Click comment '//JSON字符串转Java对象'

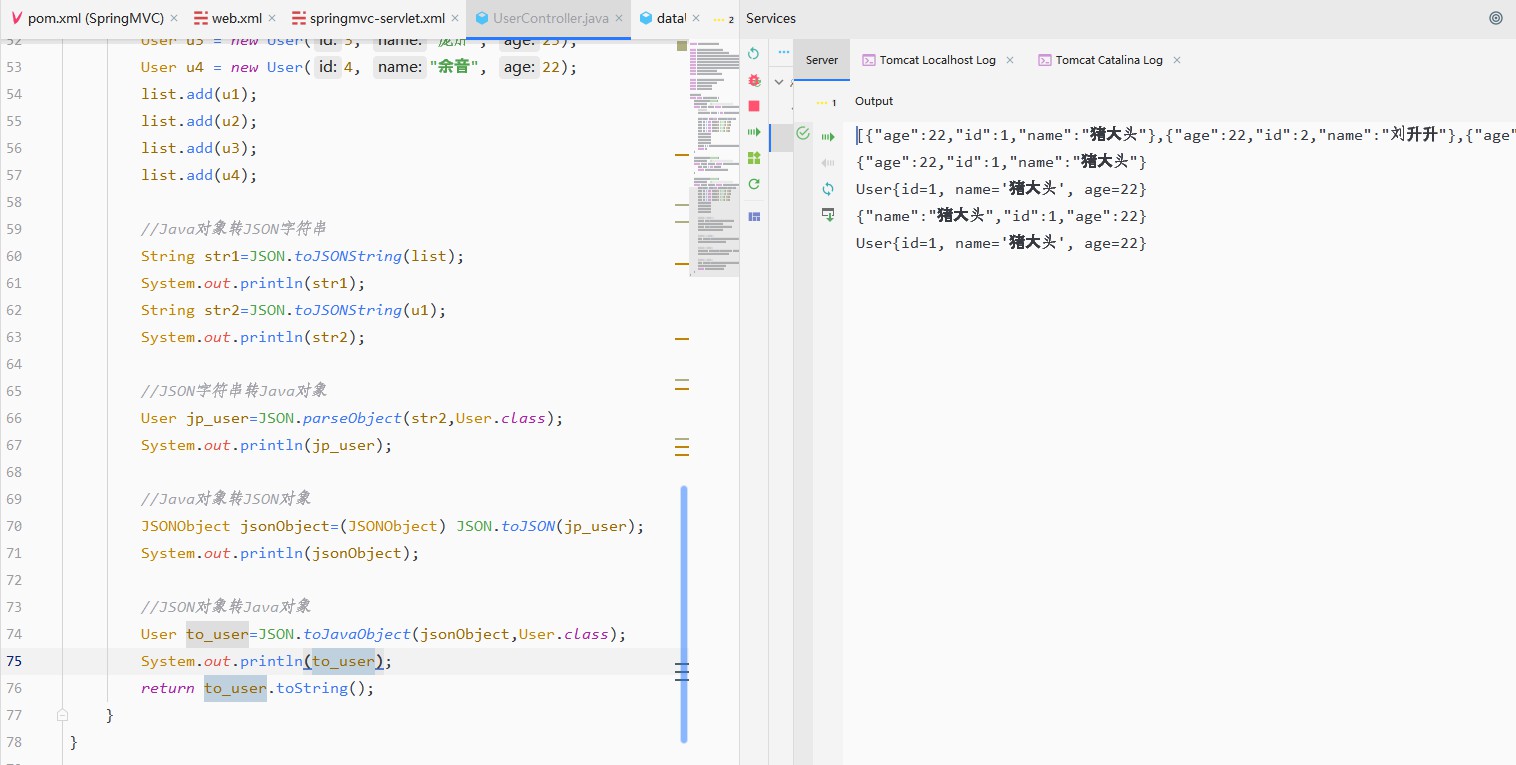234,391
